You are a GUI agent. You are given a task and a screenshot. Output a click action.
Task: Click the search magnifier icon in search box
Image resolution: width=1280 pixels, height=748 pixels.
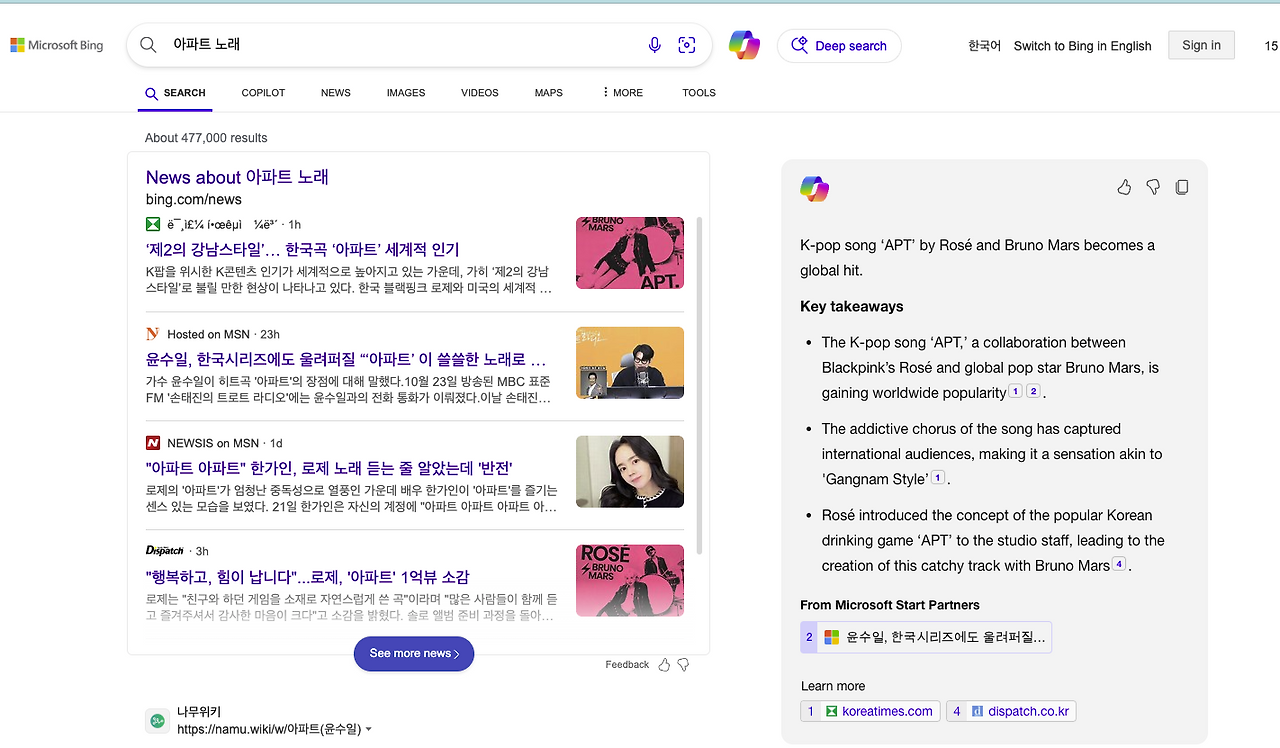[x=148, y=45]
